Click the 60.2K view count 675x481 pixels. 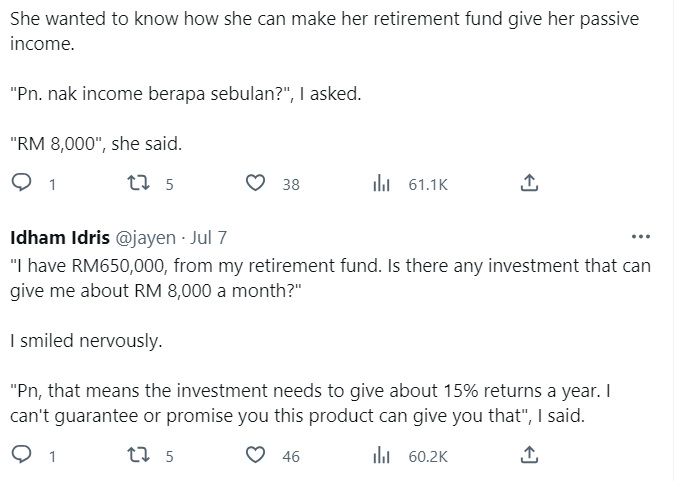pos(429,457)
